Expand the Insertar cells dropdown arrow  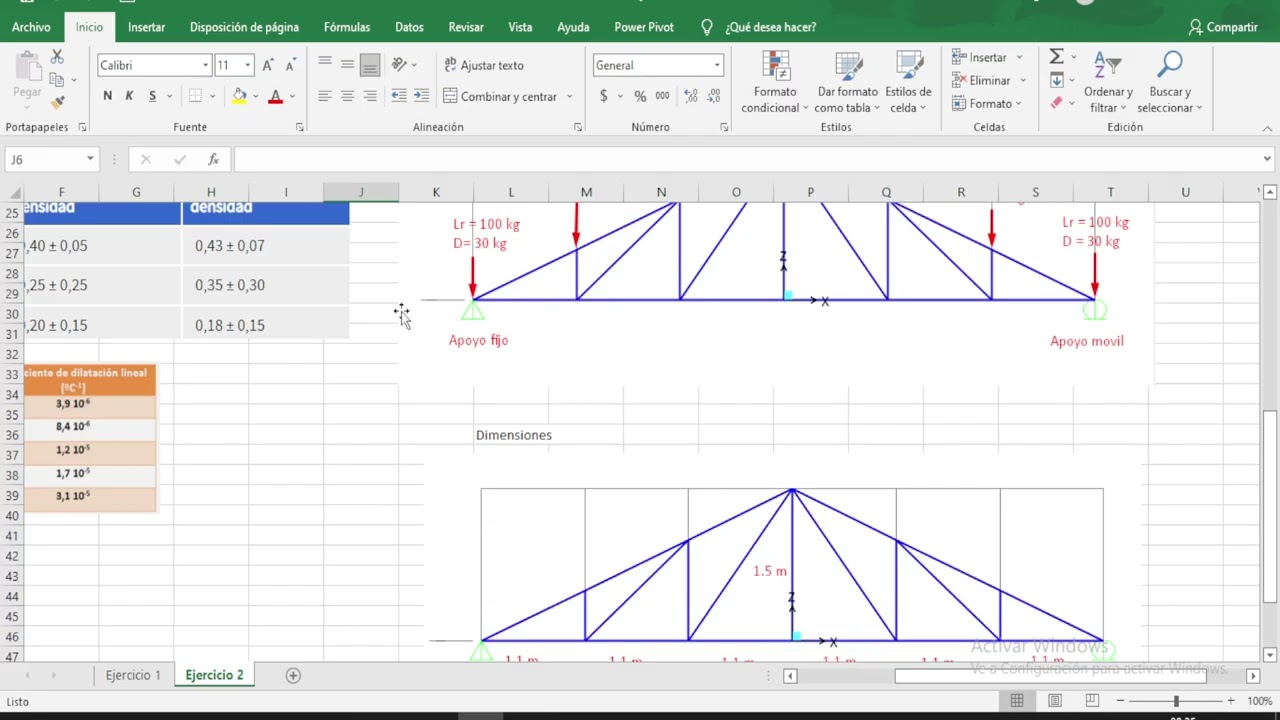click(x=1019, y=57)
